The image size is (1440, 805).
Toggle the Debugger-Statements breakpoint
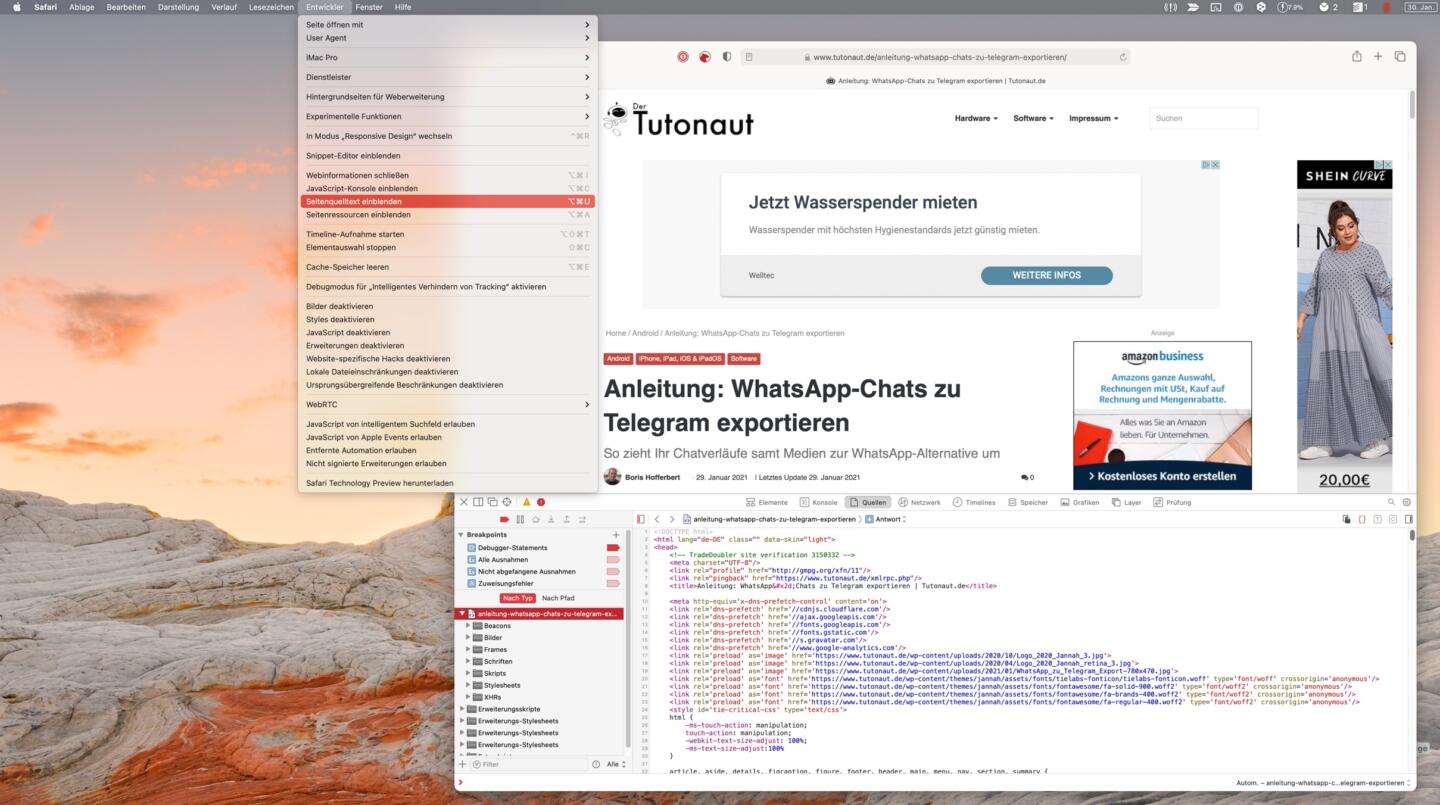tap(613, 548)
